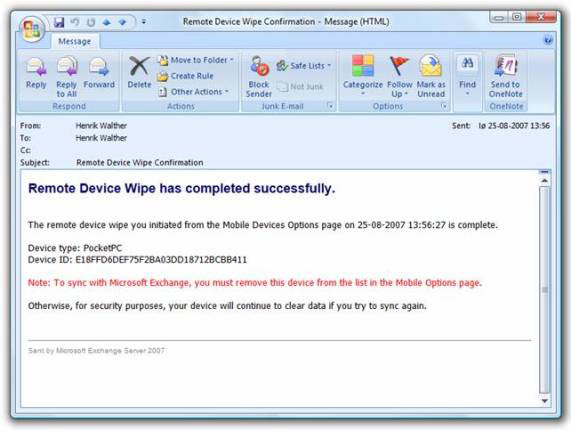Redo with the Quick Access toolbar icon
The image size is (571, 431).
(91, 23)
